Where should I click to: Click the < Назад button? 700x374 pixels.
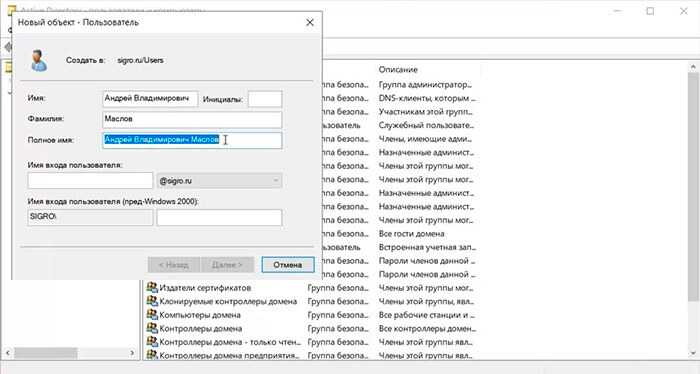(174, 265)
